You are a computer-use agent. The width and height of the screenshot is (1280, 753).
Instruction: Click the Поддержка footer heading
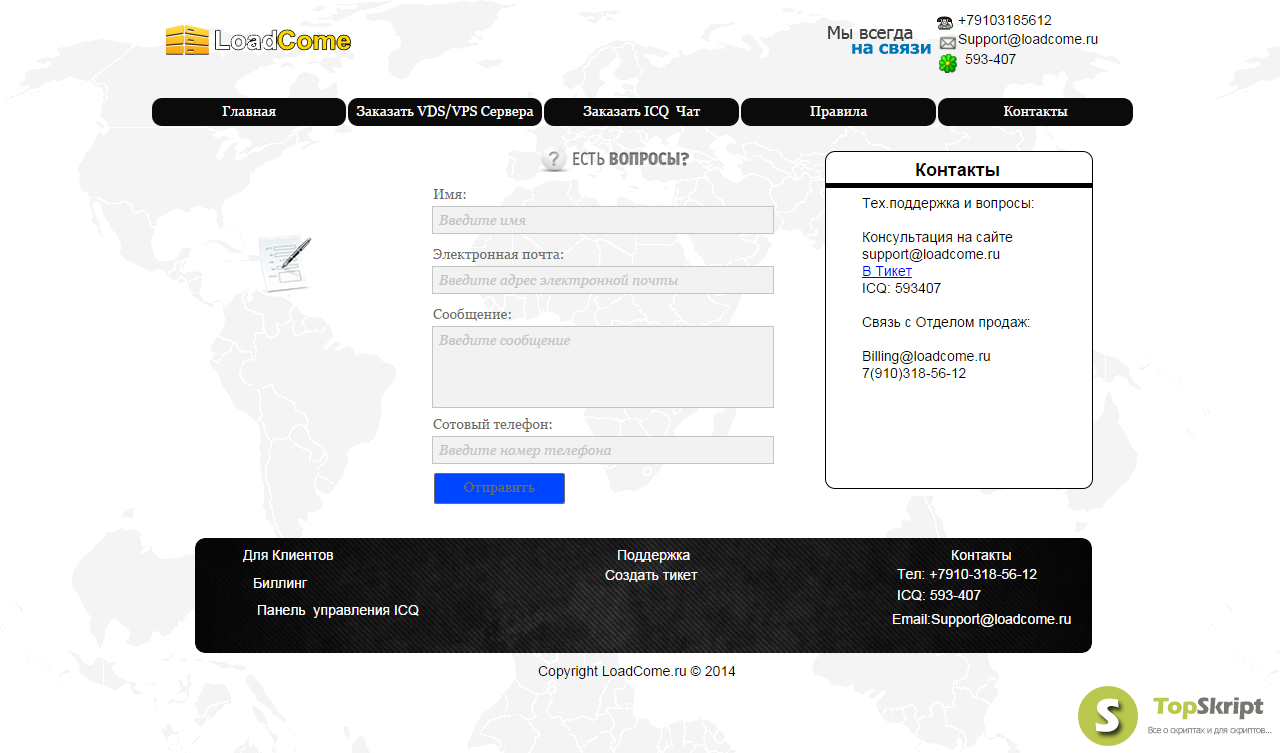[653, 555]
